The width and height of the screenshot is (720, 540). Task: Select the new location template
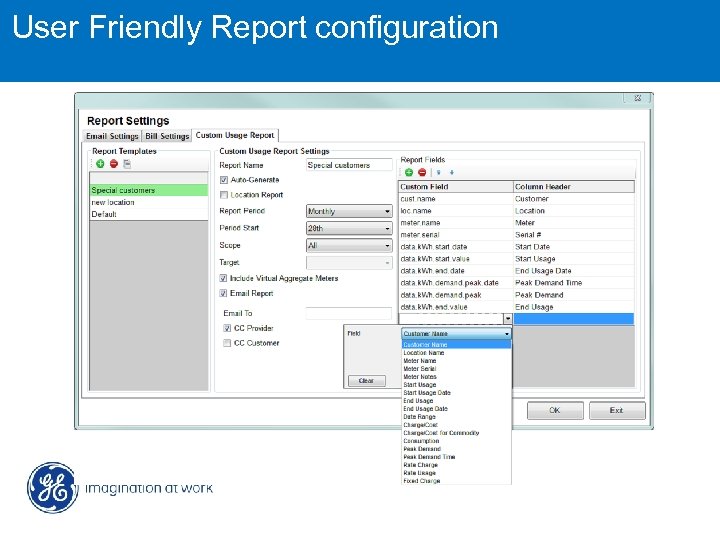148,202
